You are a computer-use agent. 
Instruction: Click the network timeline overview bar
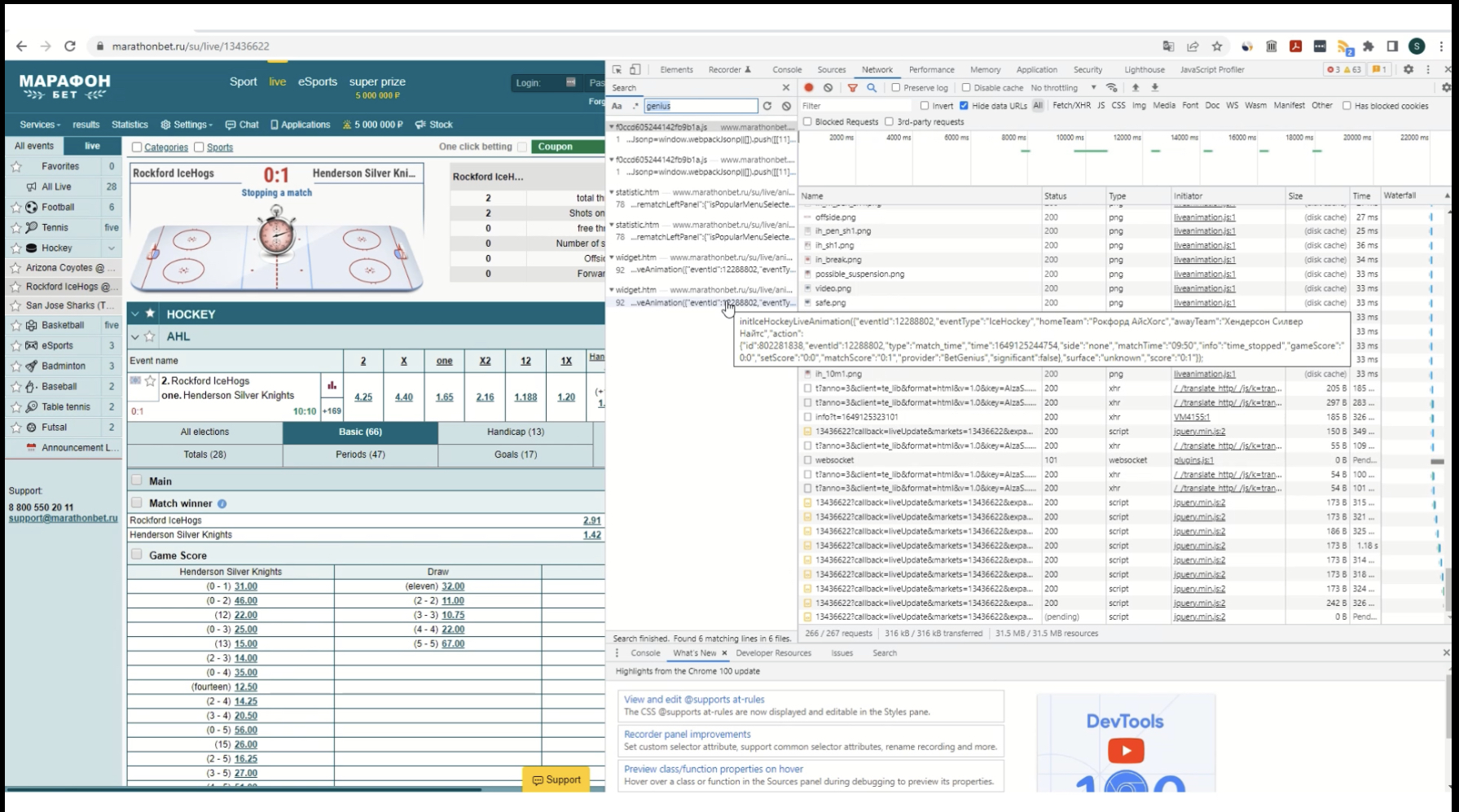[x=1124, y=158]
